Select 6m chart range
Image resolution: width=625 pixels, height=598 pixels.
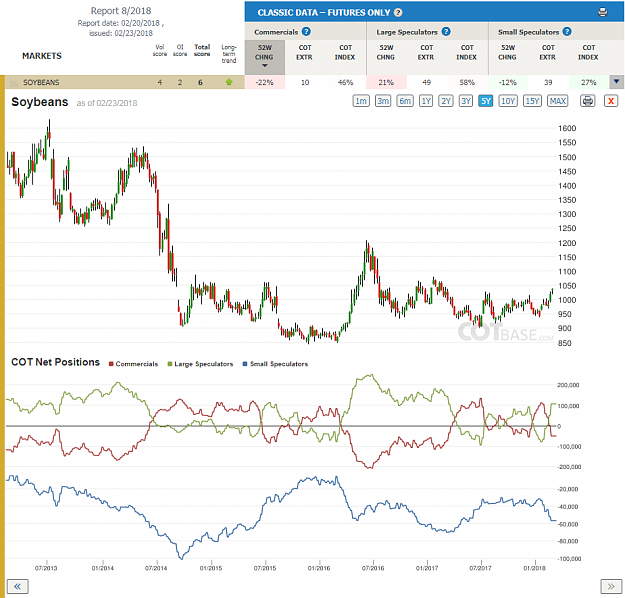click(x=405, y=101)
